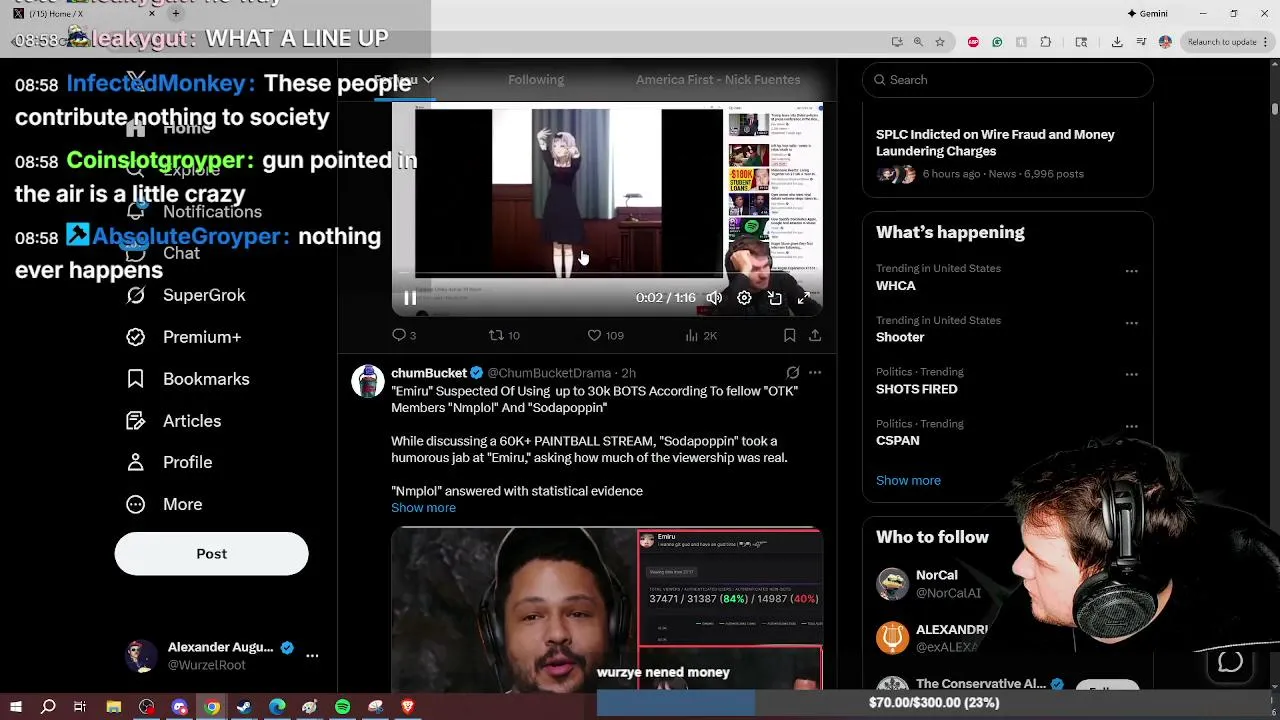Expand chumBucket's post with Show more
Screen dimensions: 1280x720
(x=423, y=507)
